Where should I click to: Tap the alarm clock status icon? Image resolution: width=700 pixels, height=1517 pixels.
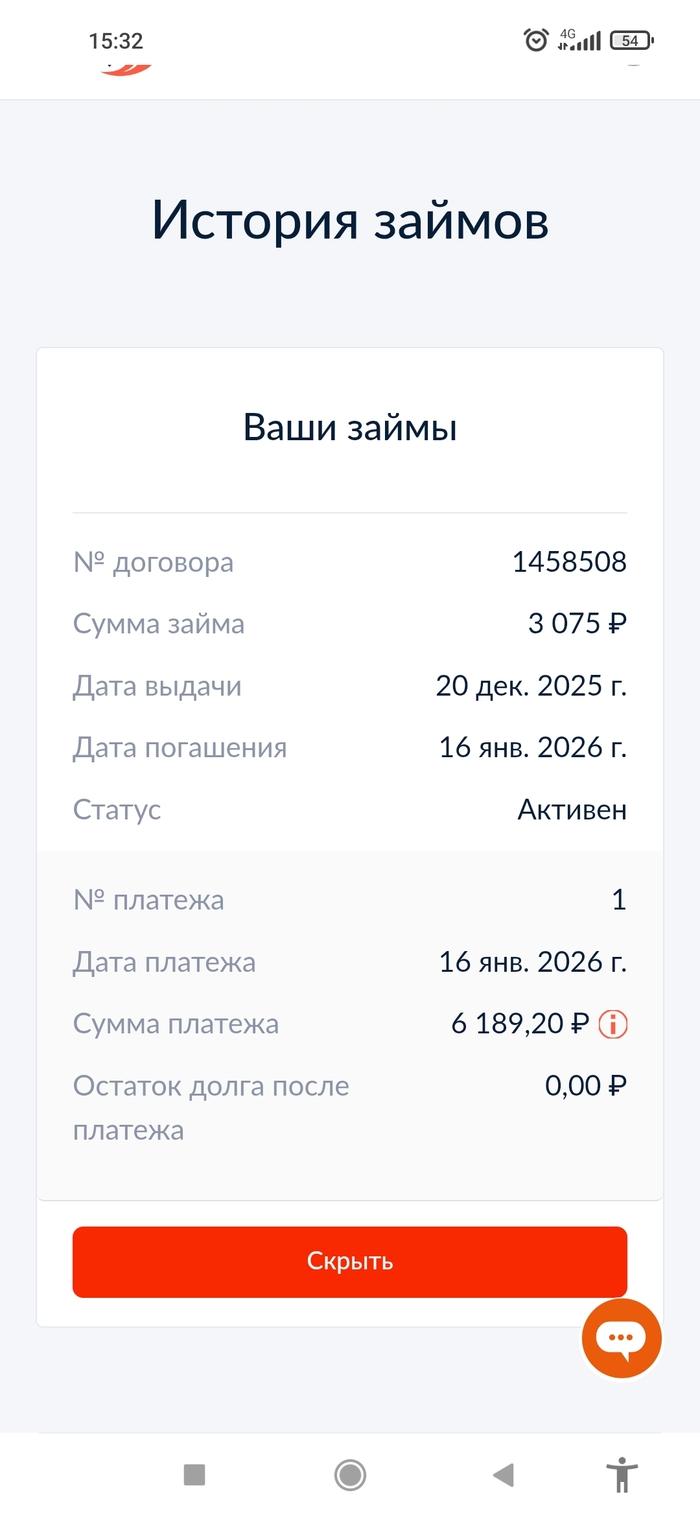tap(536, 40)
